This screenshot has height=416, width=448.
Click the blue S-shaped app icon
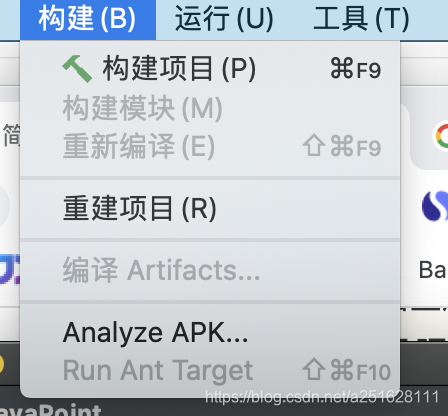click(x=435, y=206)
